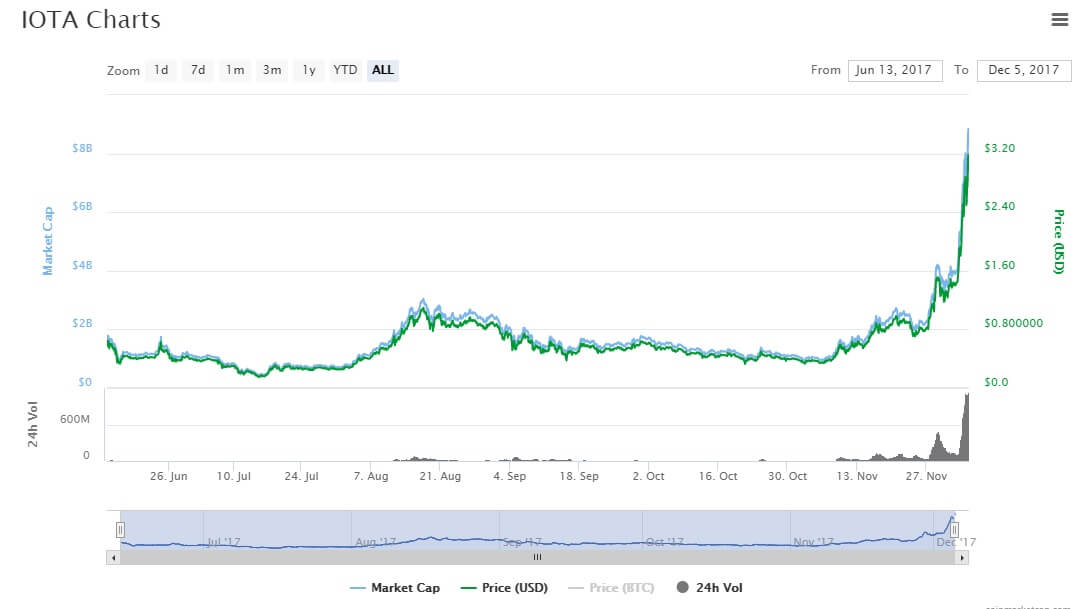Image resolution: width=1089 pixels, height=609 pixels.
Task: Click the '$0.800000' price label
Action: coord(1013,324)
